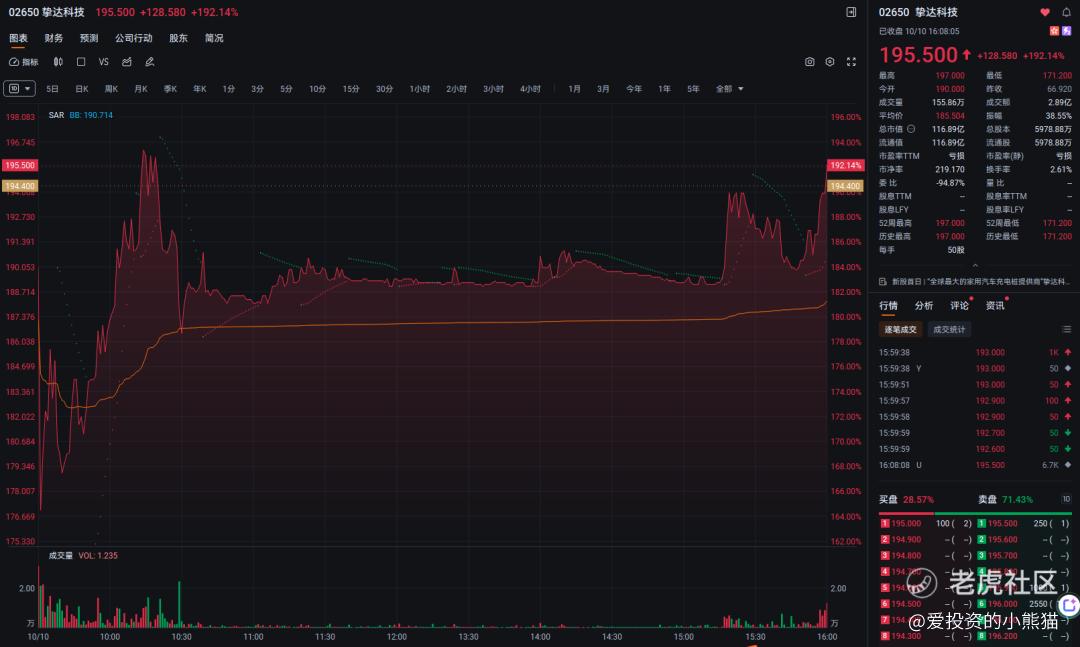The image size is (1080, 647).
Task: Select the 5年 range
Action: 693,89
